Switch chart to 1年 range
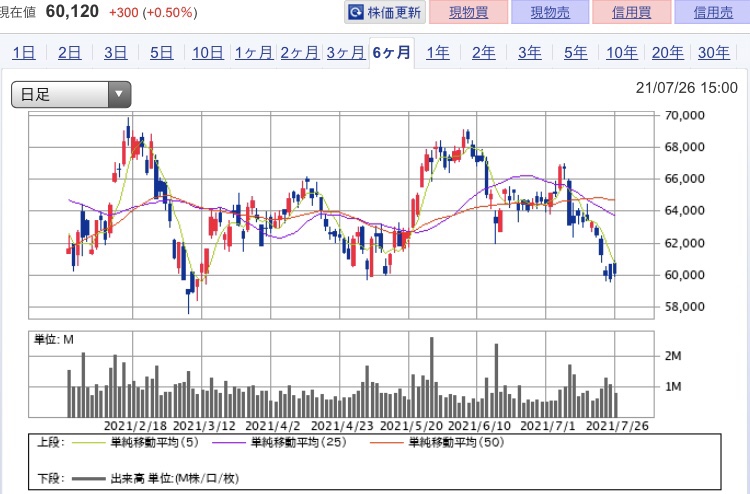 [438, 52]
